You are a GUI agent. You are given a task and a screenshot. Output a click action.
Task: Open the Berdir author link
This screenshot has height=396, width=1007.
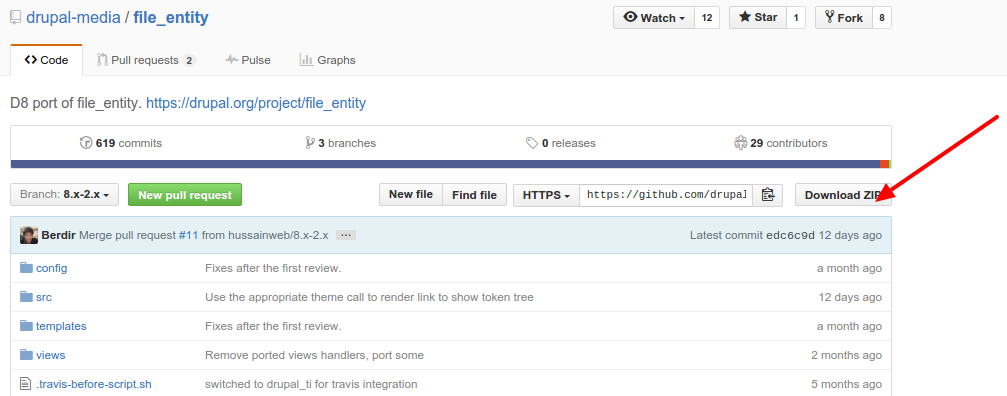click(x=58, y=235)
